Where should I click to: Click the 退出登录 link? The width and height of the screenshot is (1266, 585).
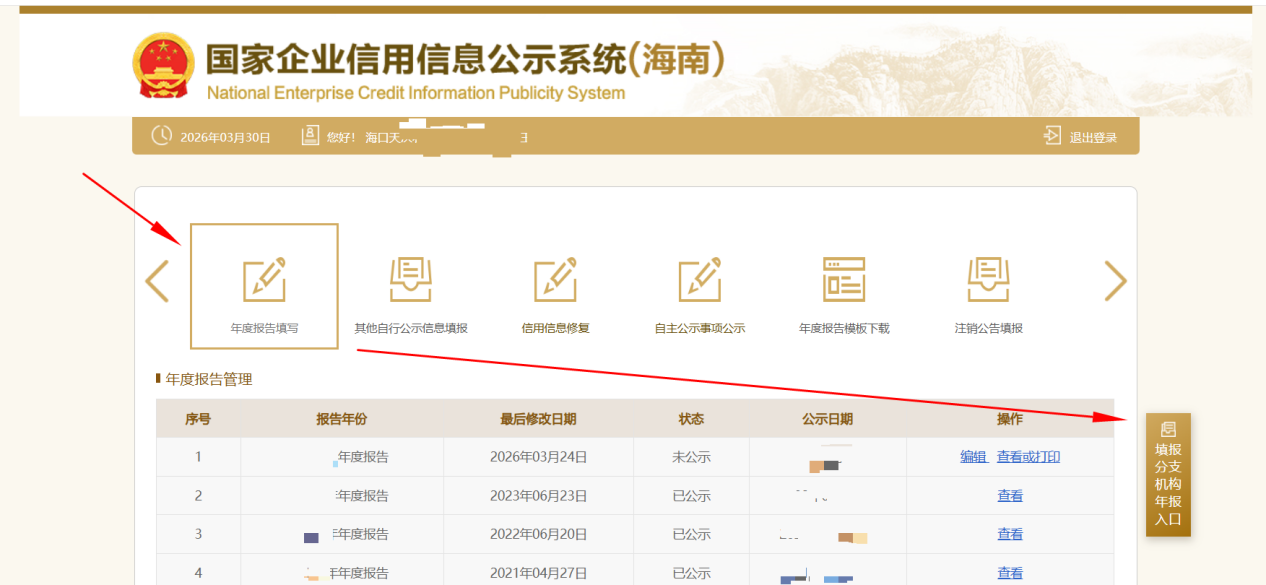pos(1093,138)
